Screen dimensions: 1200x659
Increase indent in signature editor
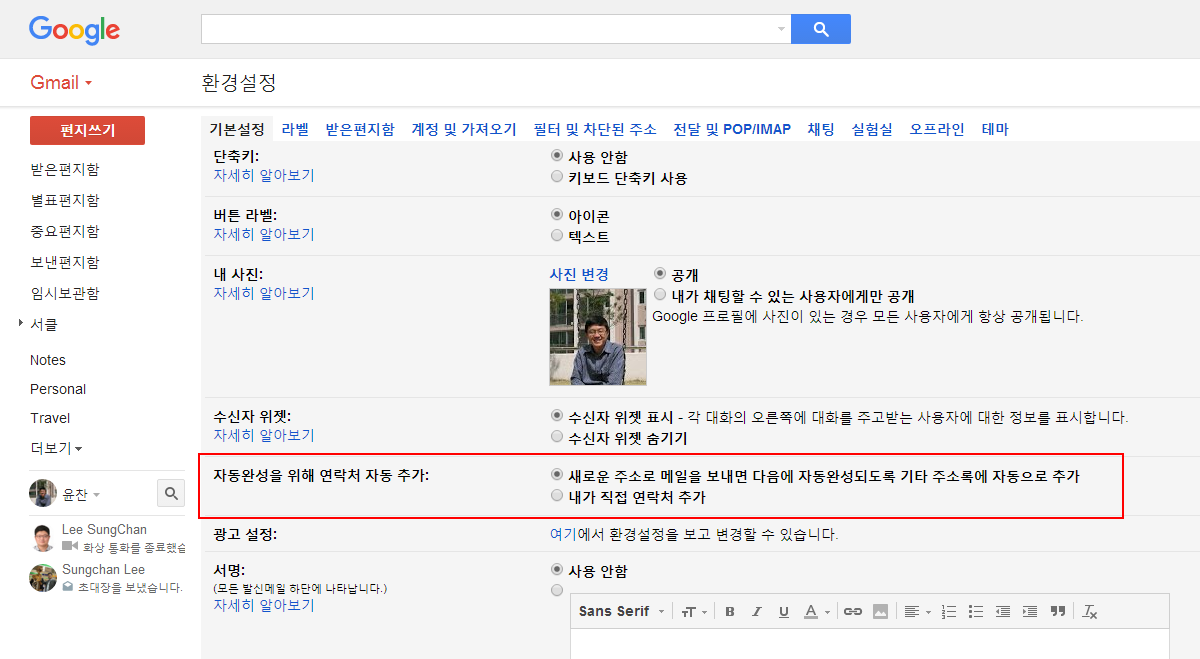1030,611
